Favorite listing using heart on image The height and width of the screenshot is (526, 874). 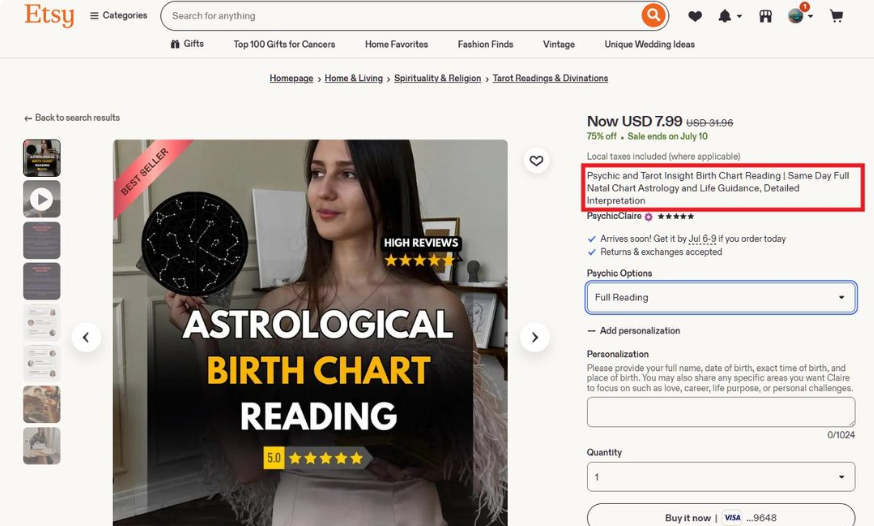[536, 160]
